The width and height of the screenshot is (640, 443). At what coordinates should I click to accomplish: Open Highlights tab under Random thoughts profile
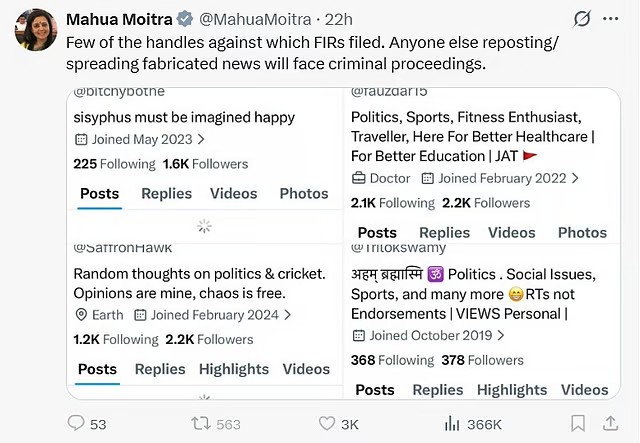click(x=233, y=369)
